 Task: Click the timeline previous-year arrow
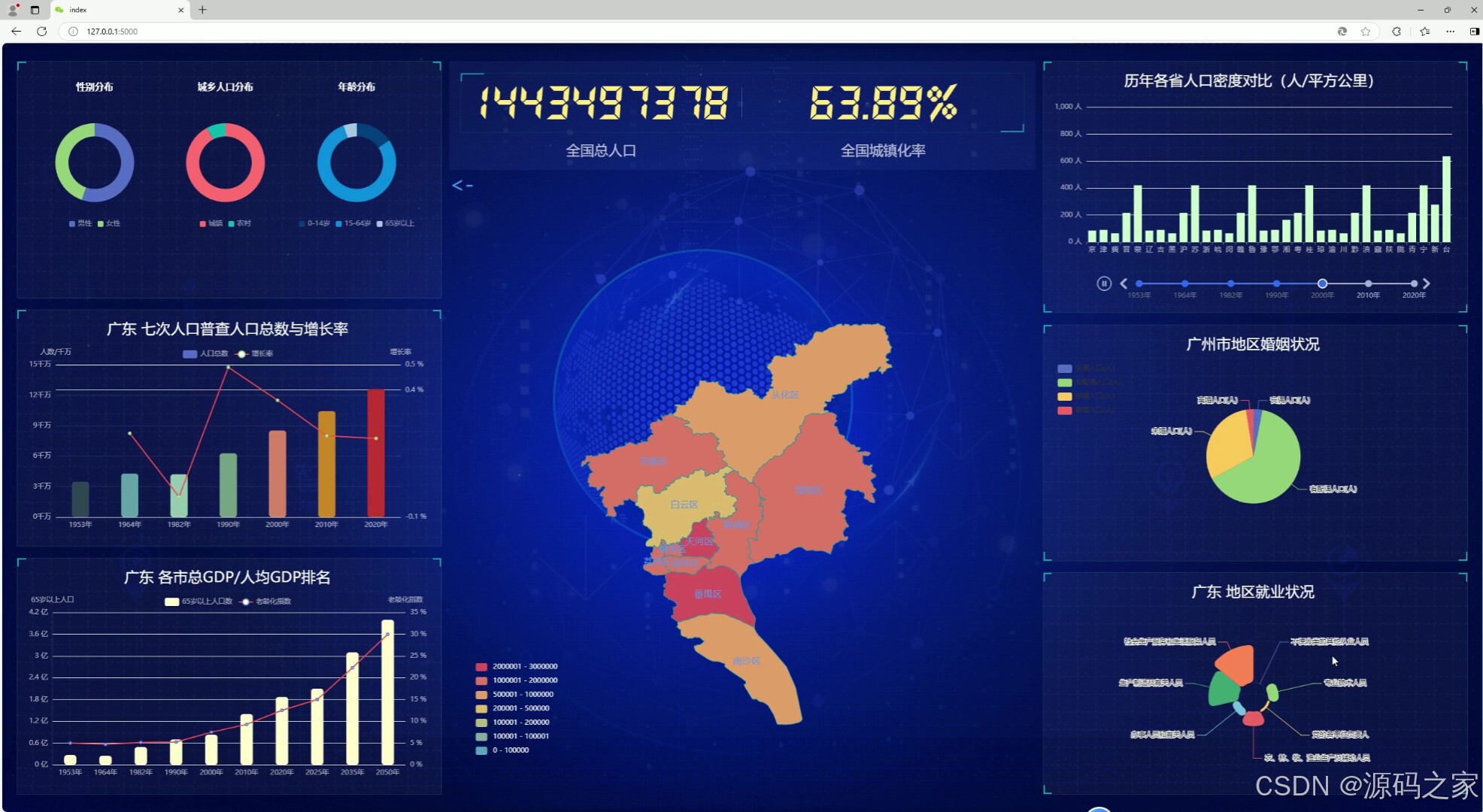(x=1124, y=283)
